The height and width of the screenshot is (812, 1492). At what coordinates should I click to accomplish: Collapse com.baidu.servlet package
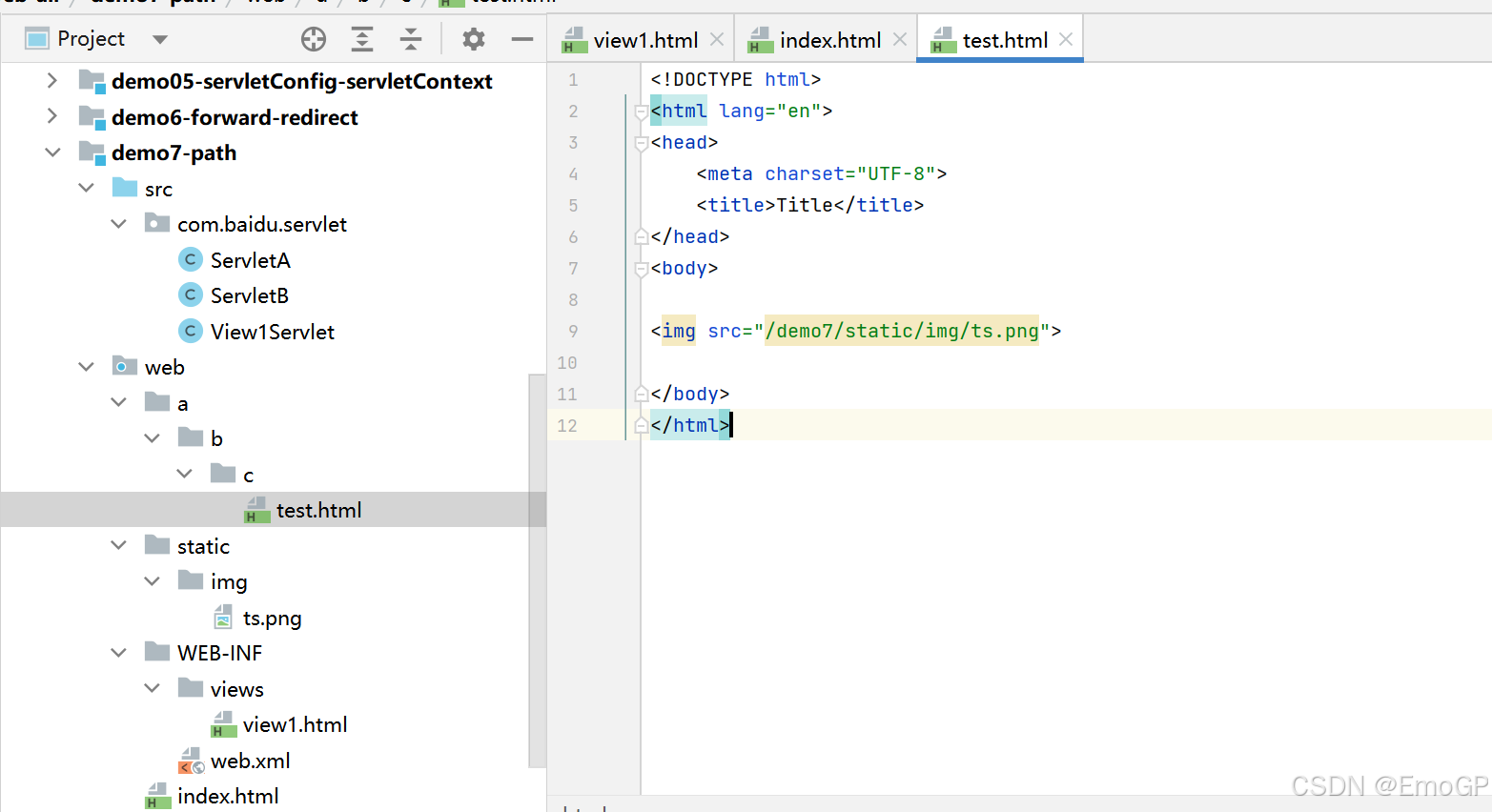[119, 224]
